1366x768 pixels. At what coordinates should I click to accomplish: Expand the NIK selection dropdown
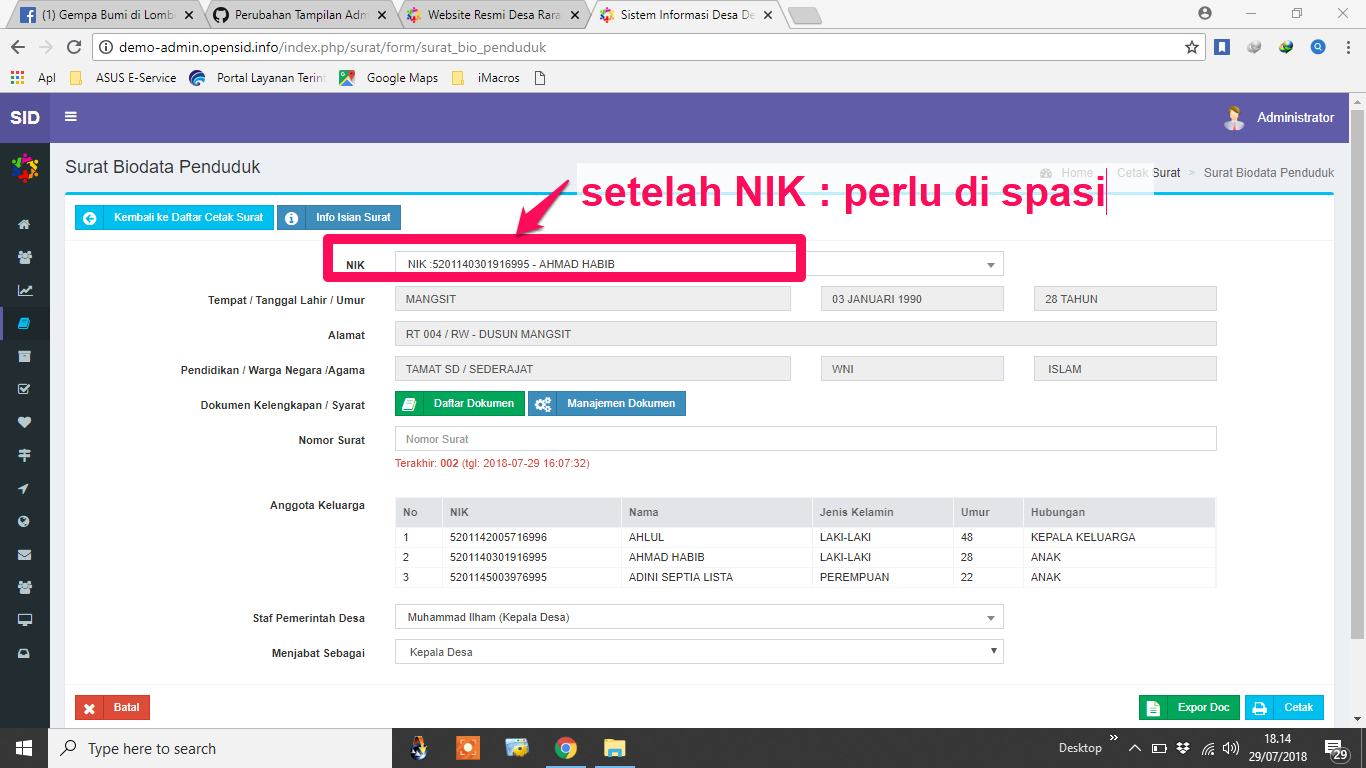(x=988, y=263)
